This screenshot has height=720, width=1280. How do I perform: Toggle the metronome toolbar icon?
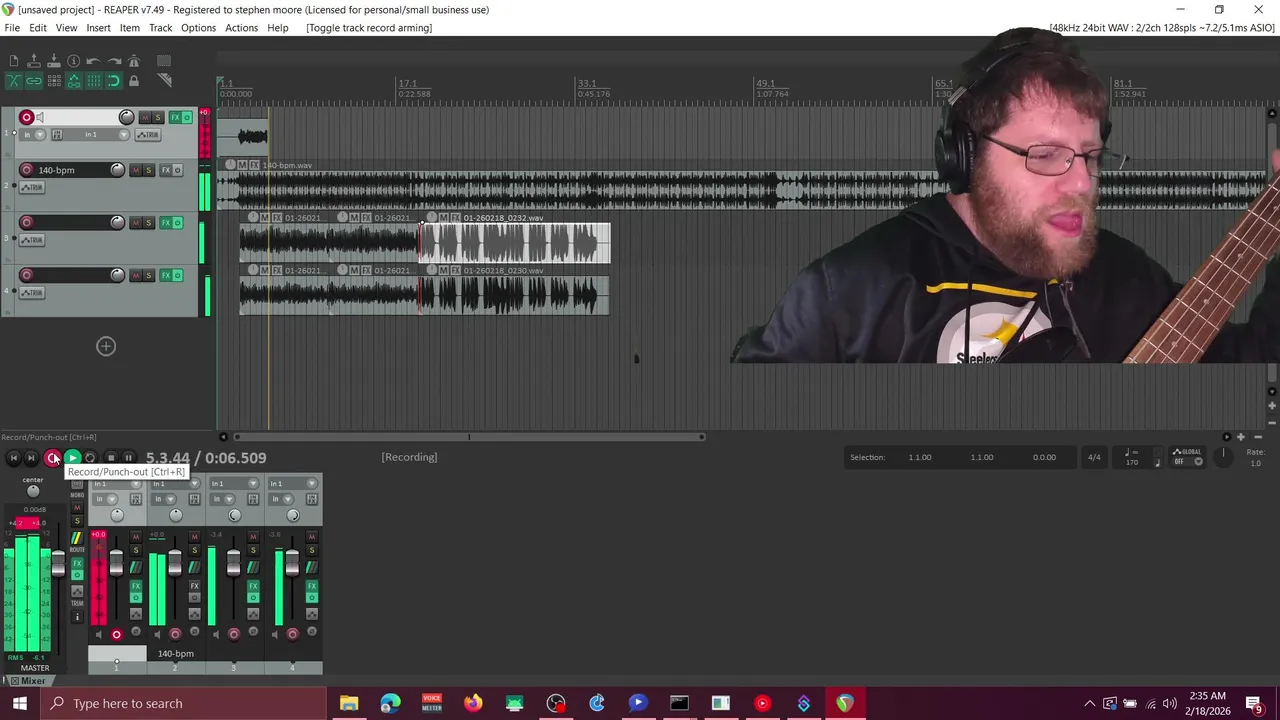[x=134, y=61]
